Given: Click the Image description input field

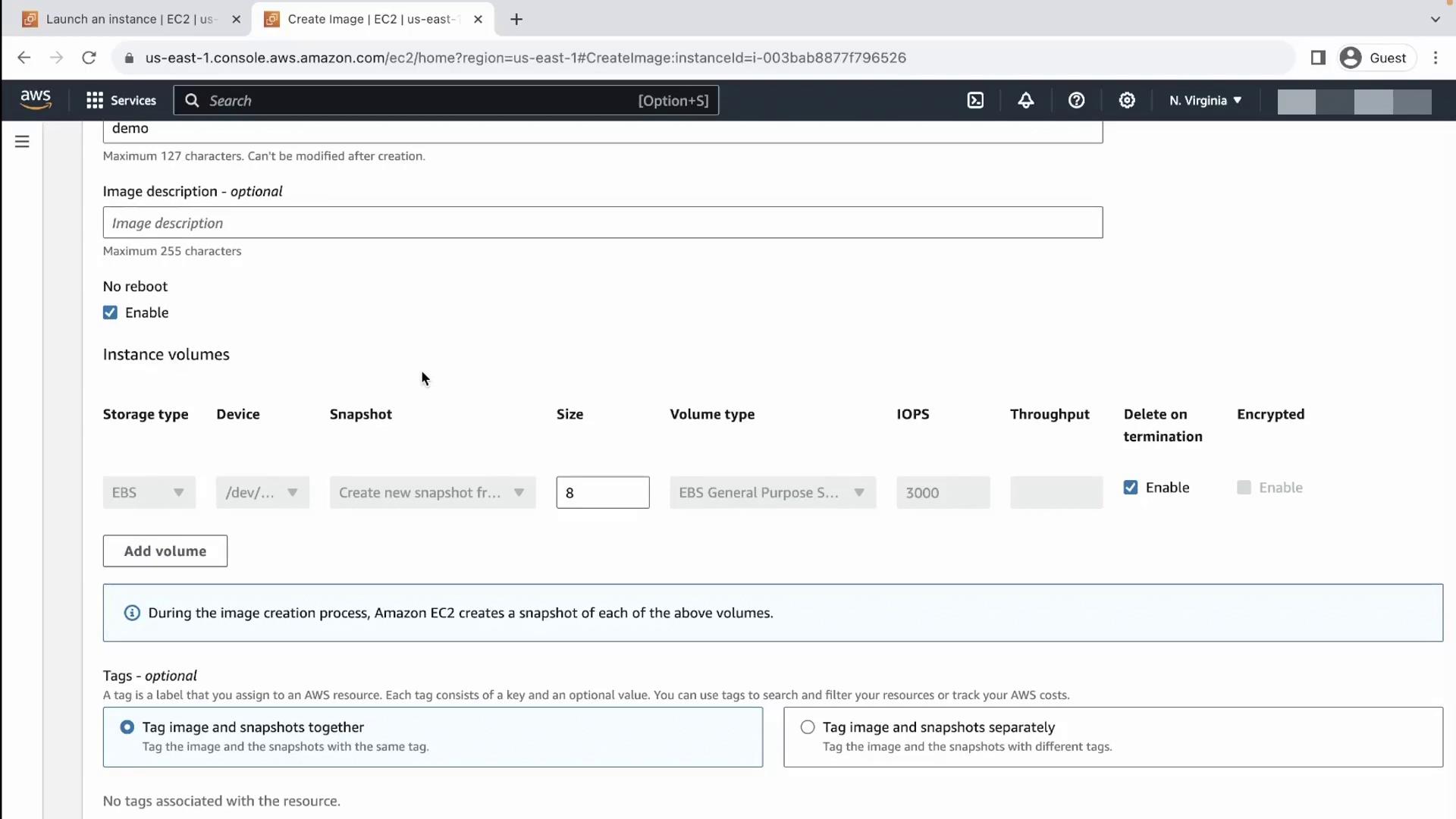Looking at the screenshot, I should [602, 223].
